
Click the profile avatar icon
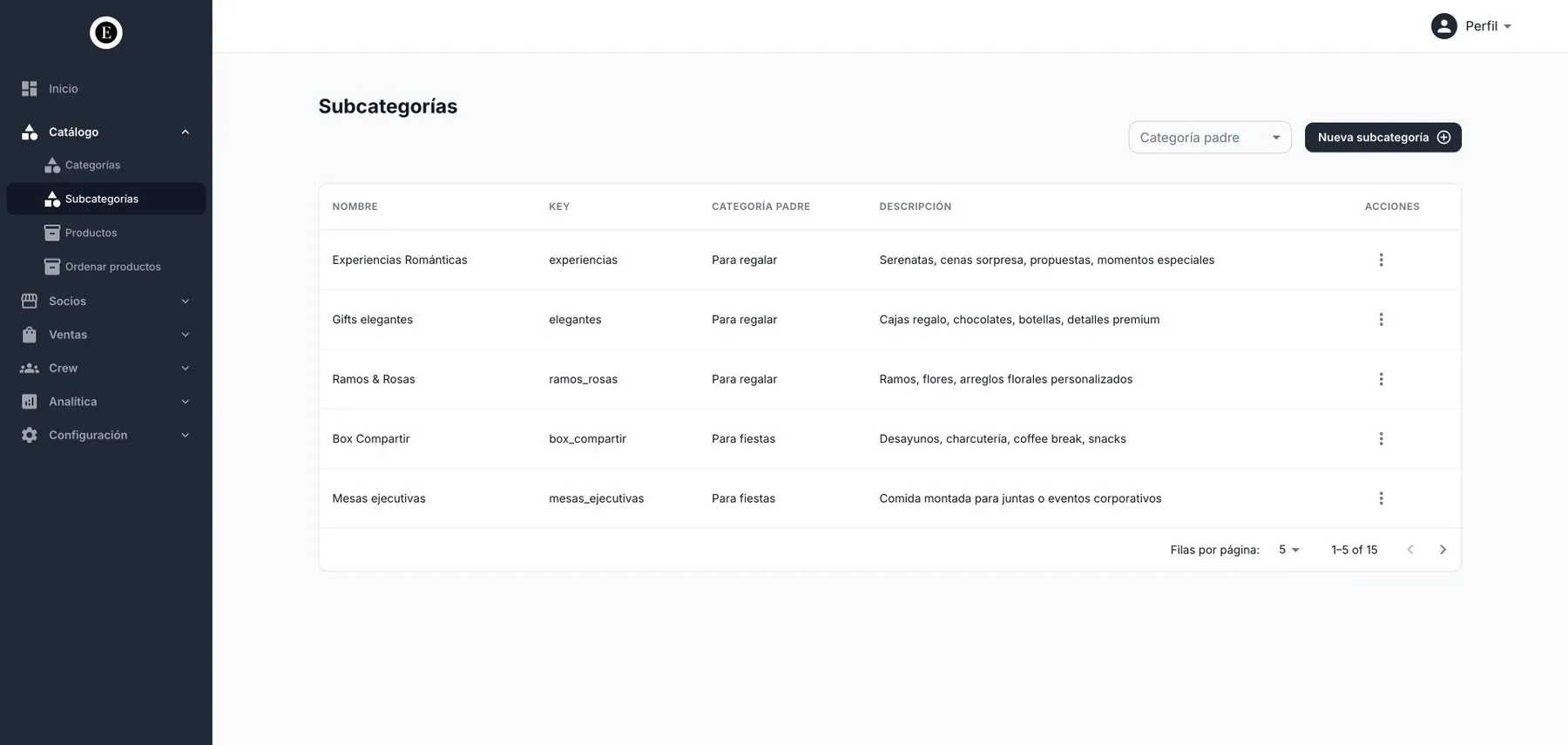click(1443, 26)
